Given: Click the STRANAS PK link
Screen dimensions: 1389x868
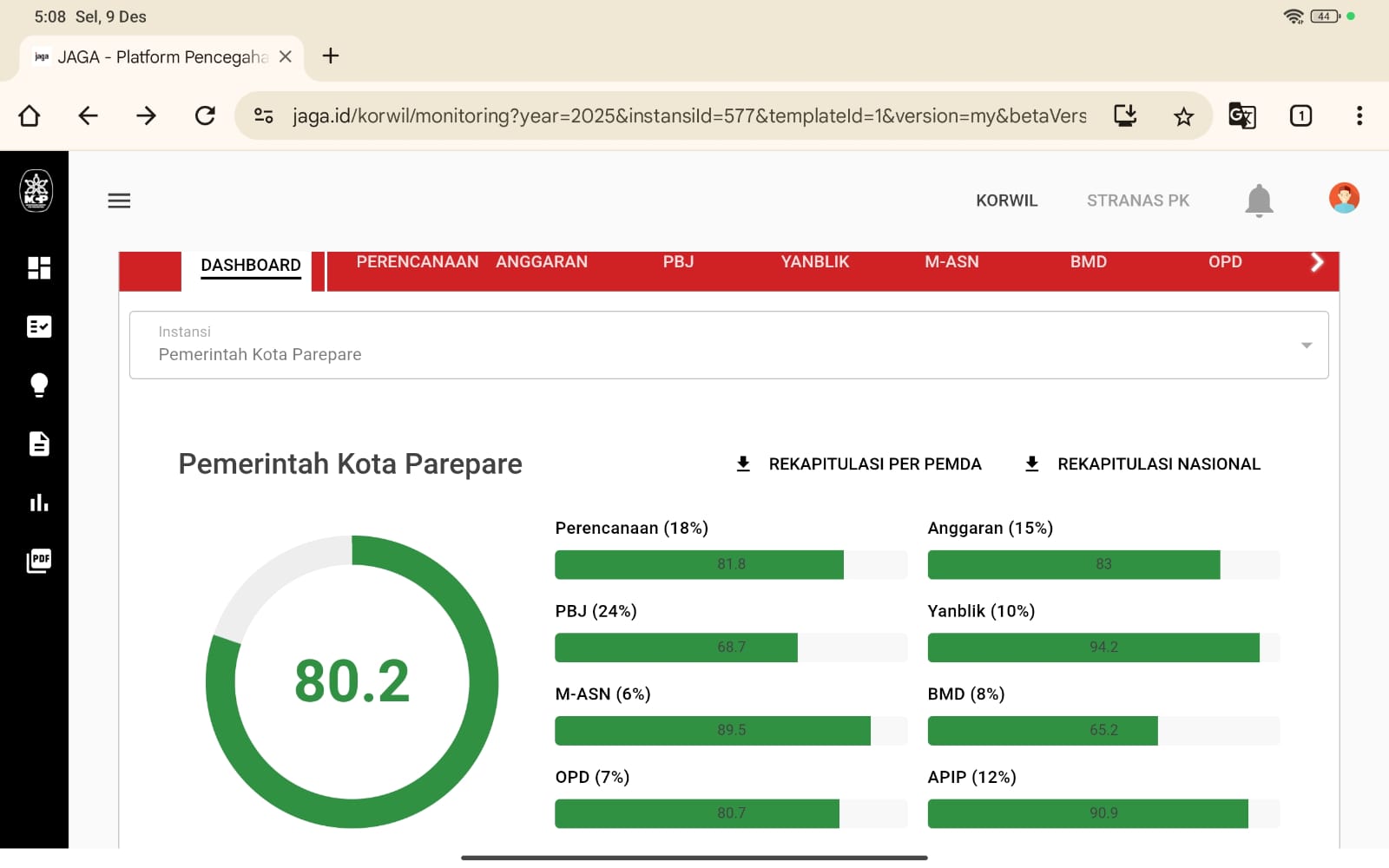Looking at the screenshot, I should [1138, 200].
